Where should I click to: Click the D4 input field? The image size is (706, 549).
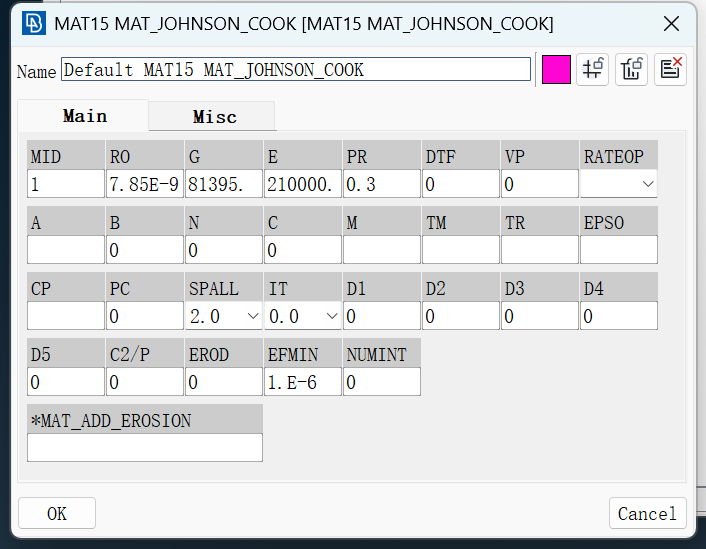coord(619,316)
